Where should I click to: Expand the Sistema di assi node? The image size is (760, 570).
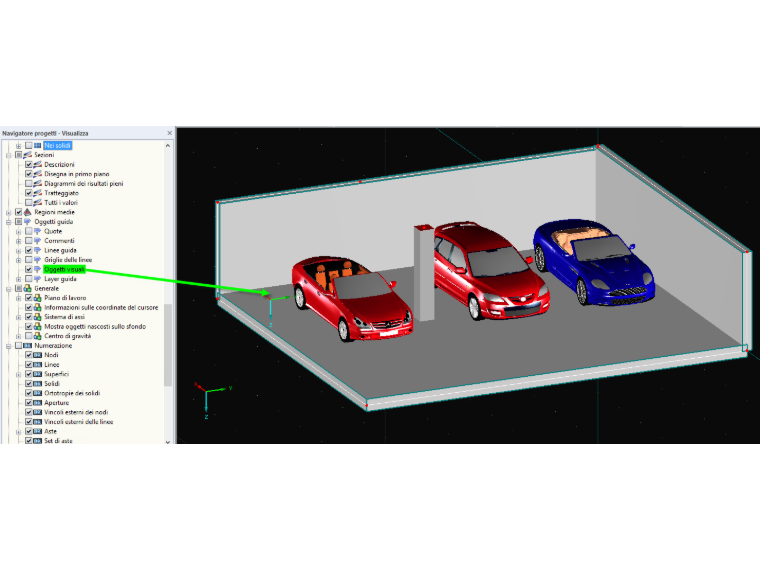[18, 317]
